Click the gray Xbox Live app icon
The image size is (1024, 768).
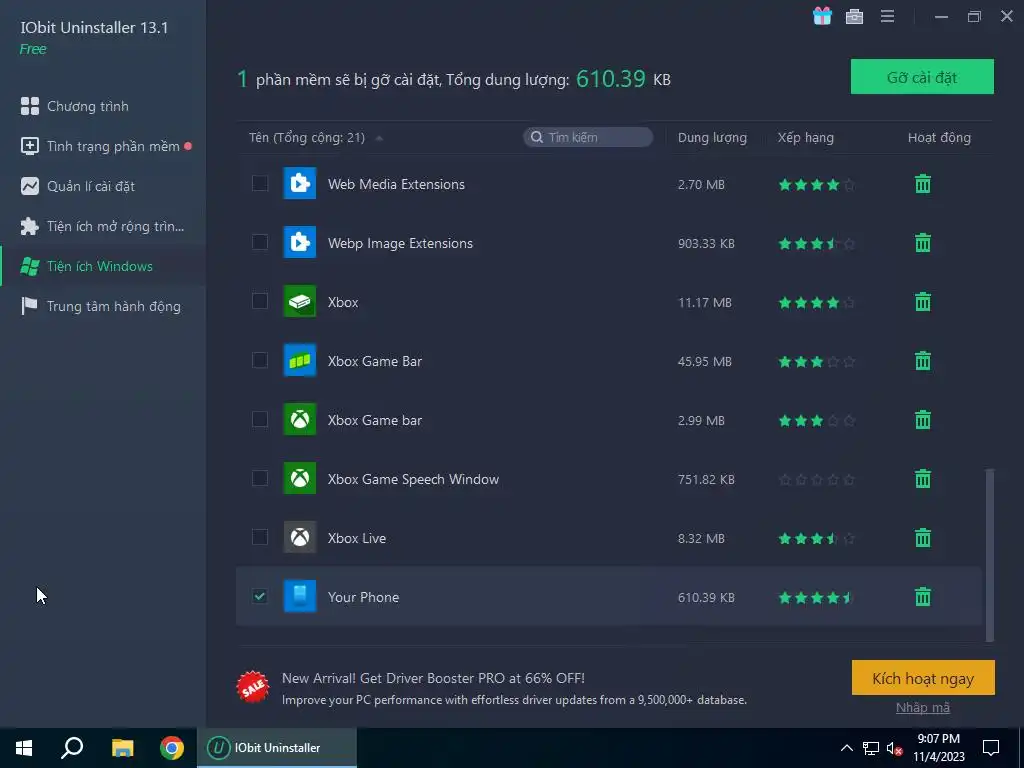tap(300, 537)
